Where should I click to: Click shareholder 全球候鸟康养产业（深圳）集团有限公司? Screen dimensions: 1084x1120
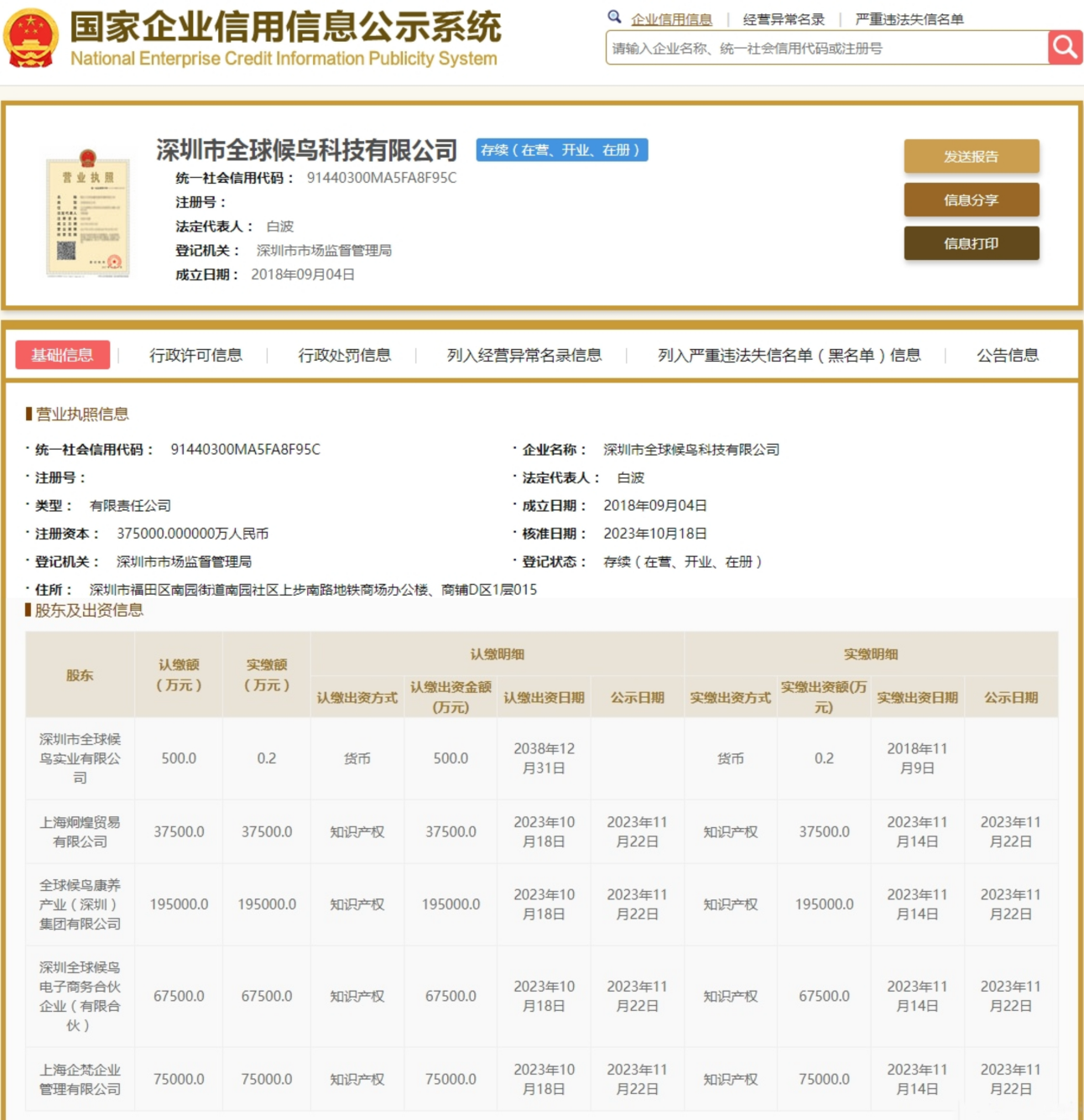(80, 904)
